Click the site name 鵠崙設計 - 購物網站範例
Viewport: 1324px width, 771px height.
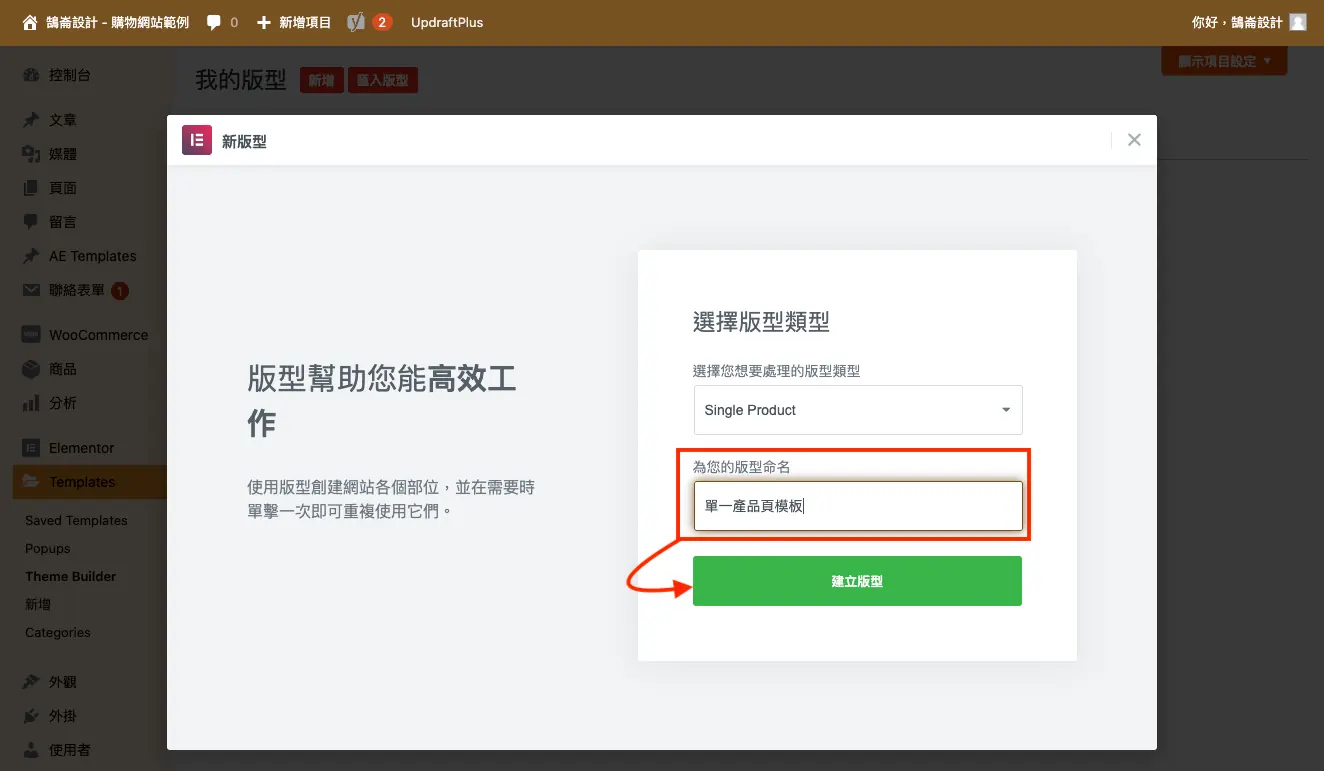coord(117,22)
